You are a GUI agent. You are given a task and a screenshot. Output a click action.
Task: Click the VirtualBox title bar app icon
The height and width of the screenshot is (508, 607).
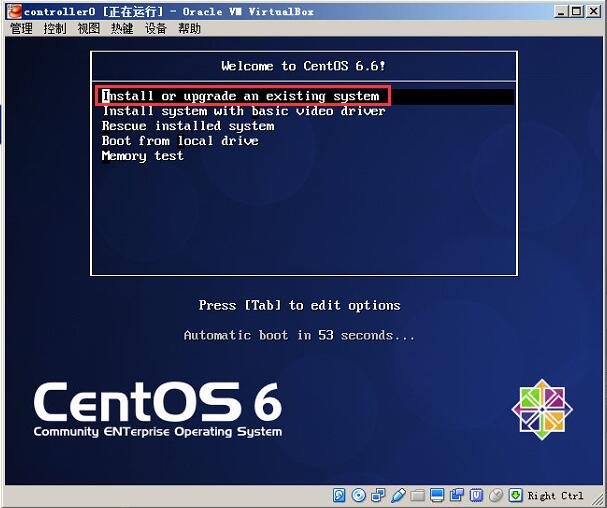click(x=14, y=11)
